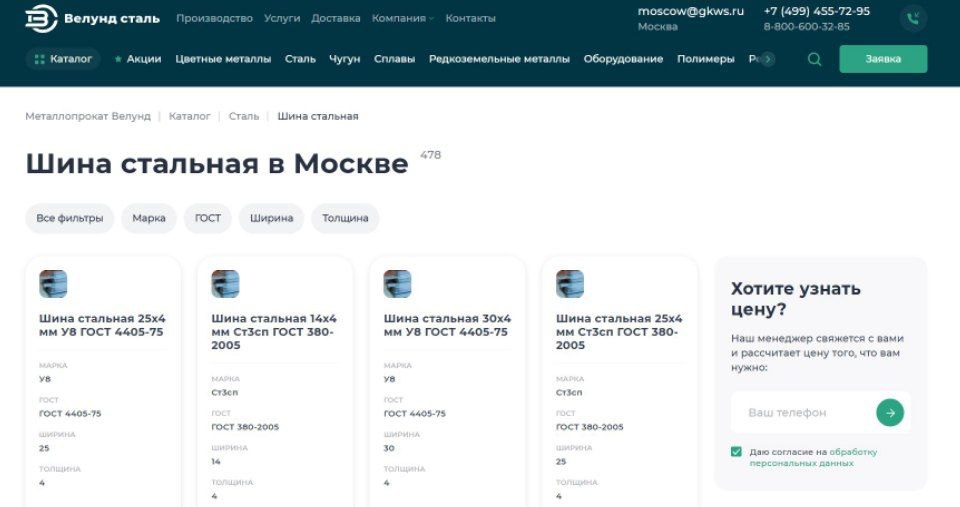Image resolution: width=960 pixels, height=507 pixels.
Task: Click the phone callback icon
Action: coord(913,19)
